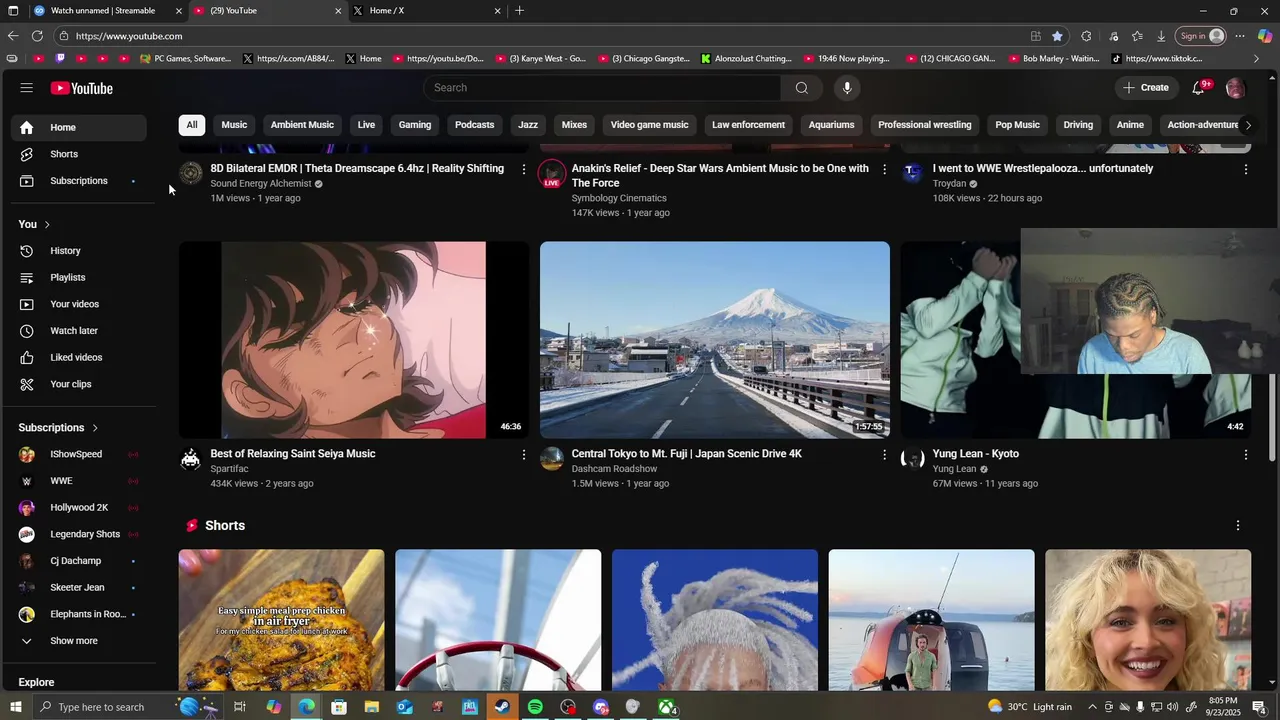Open Watch later in the sidebar
Viewport: 1280px width, 720px height.
click(x=79, y=331)
